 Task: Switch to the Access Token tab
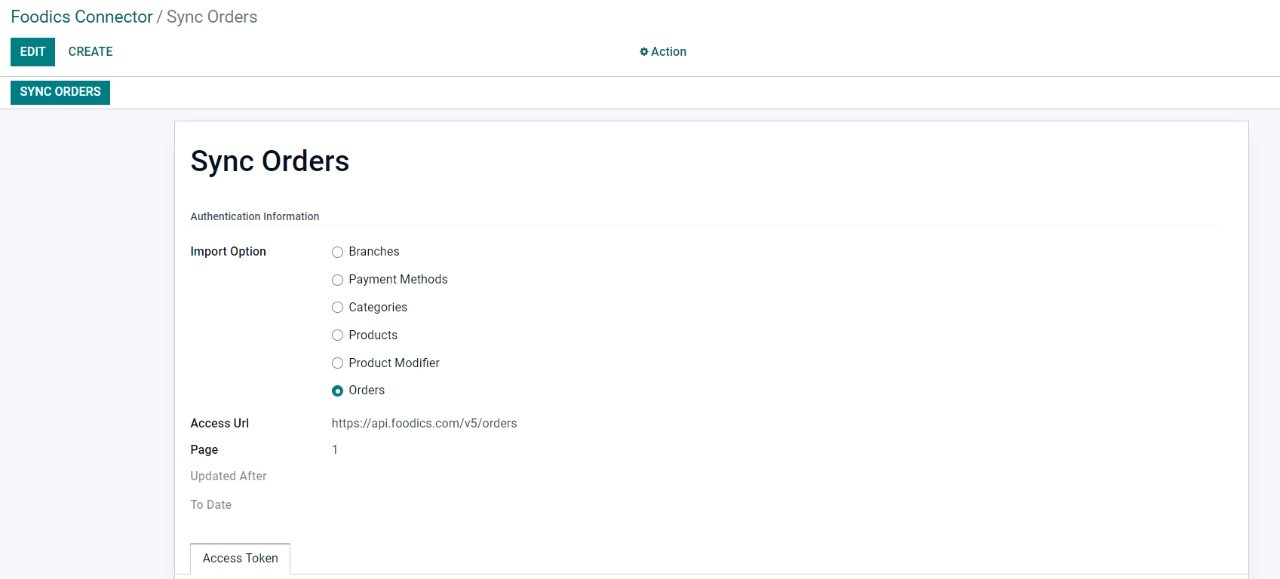pyautogui.click(x=240, y=558)
